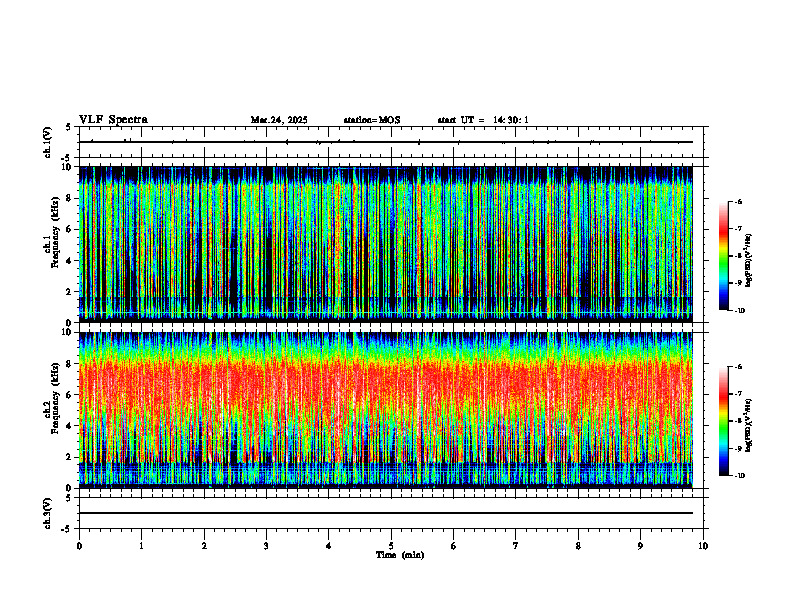Click the ch.2 color bar log(PSD) label
Viewport: 792px width, 612px height.
tap(749, 425)
